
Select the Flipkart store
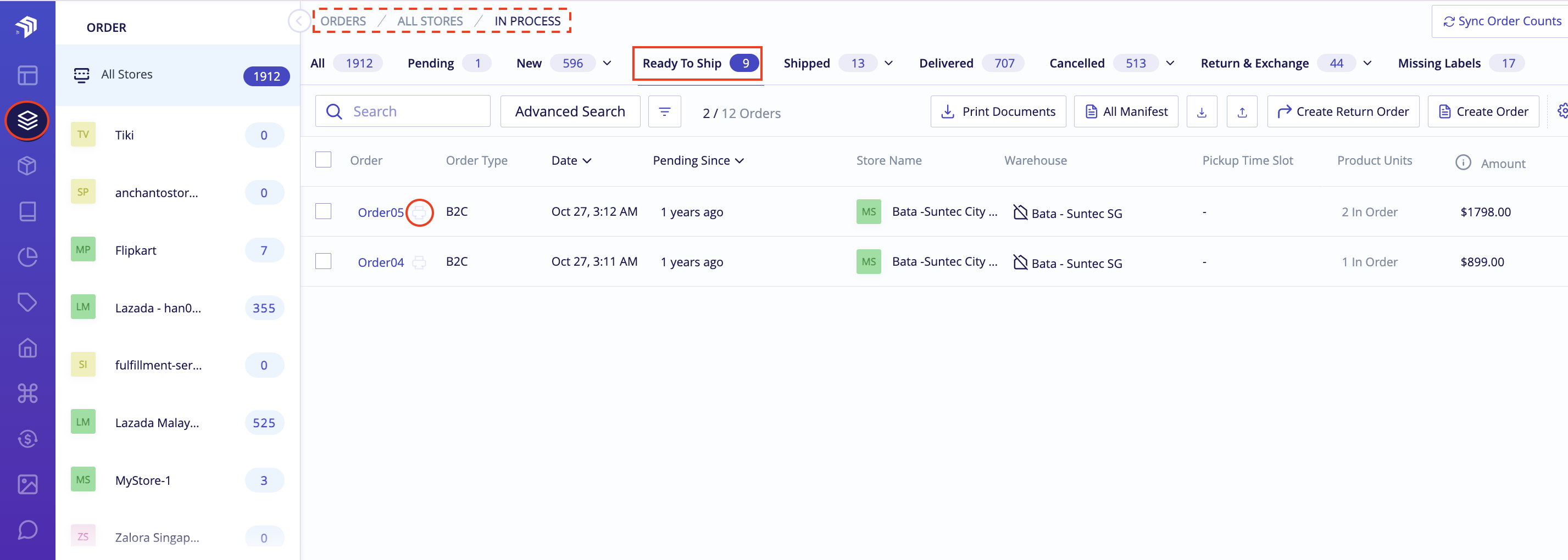tap(178, 250)
